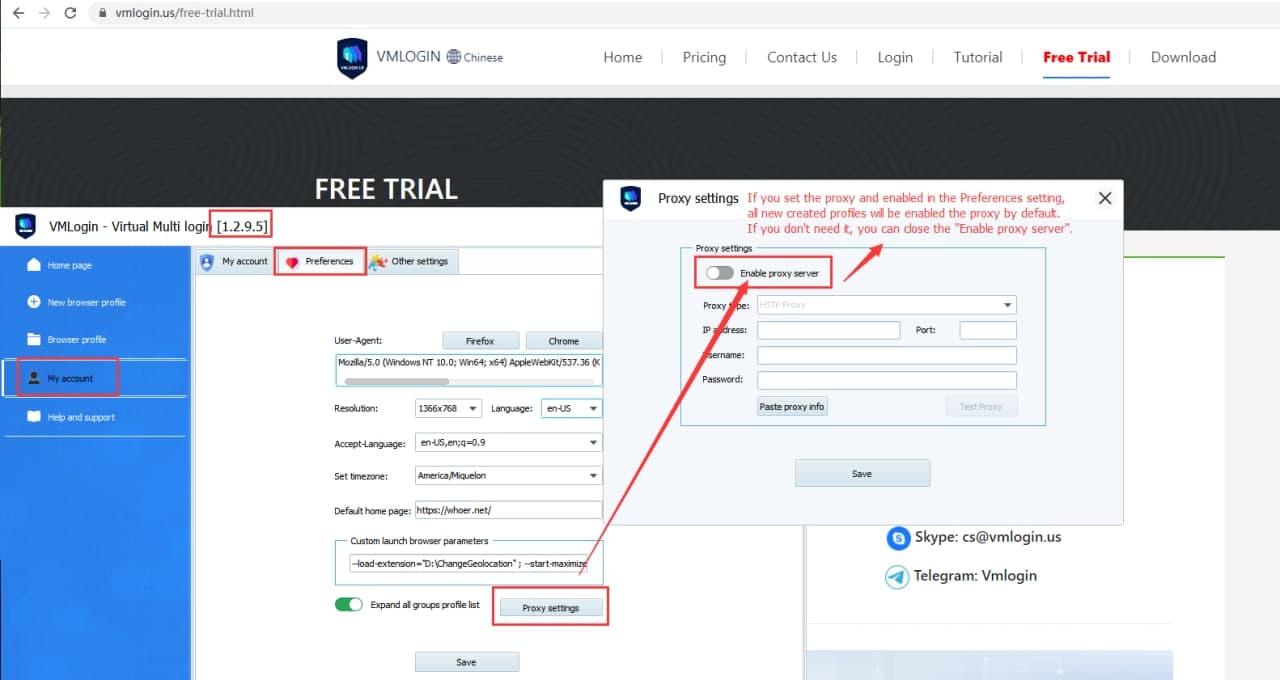Turn off Expand all groups profile list
Viewport: 1280px width, 680px height.
coord(348,605)
